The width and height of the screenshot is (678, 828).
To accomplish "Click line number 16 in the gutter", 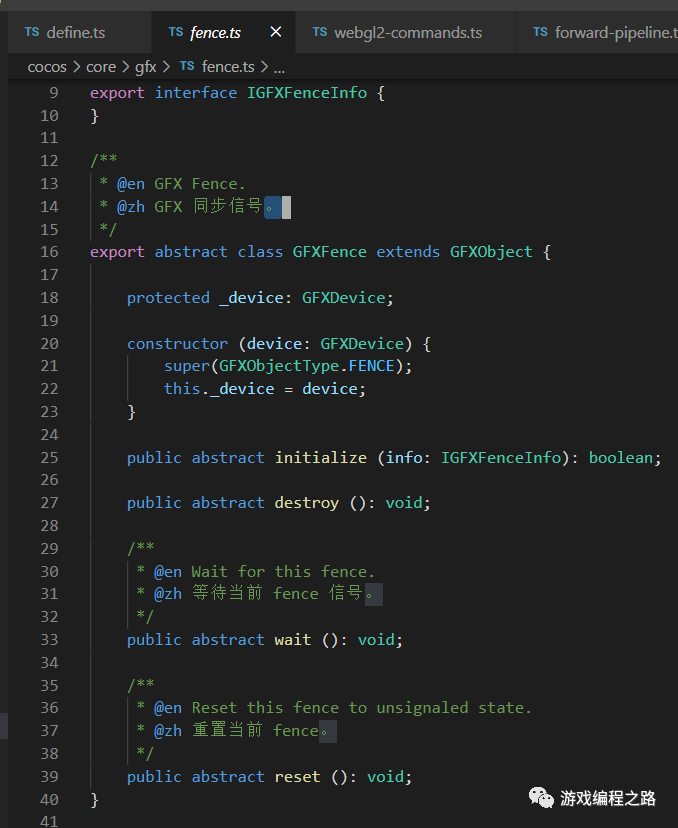I will pyautogui.click(x=49, y=252).
